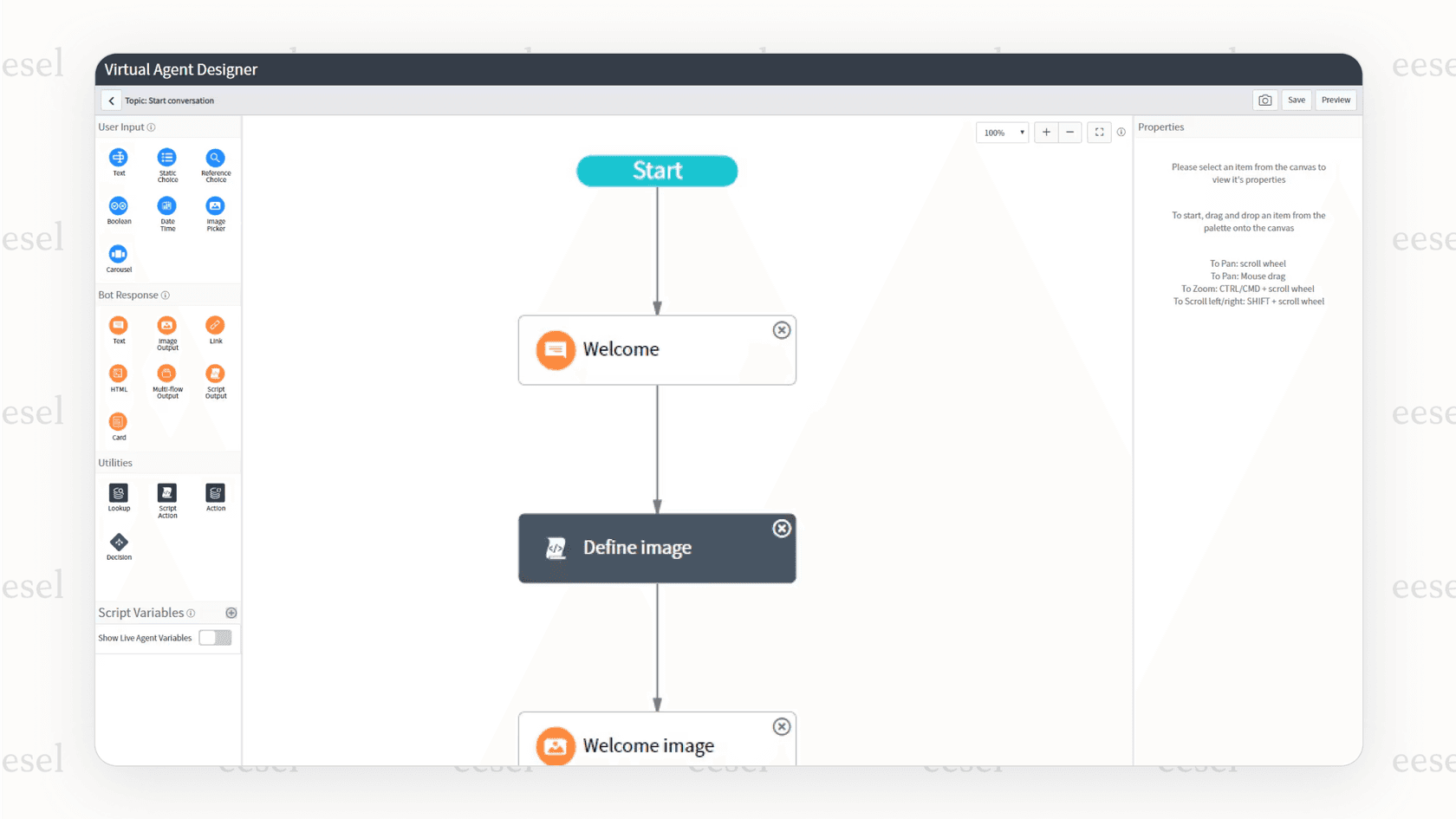The height and width of the screenshot is (819, 1456).
Task: Click the zoom out minus control
Action: 1069,132
